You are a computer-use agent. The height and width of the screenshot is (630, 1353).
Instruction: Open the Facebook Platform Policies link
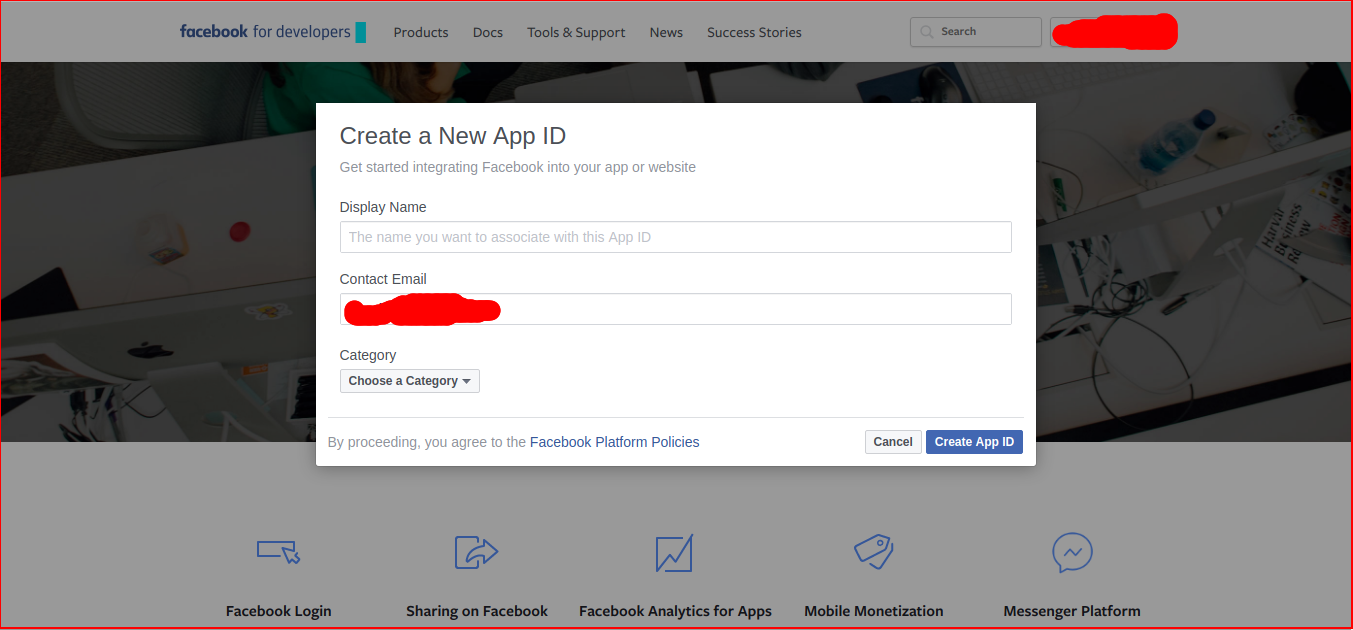coord(615,442)
